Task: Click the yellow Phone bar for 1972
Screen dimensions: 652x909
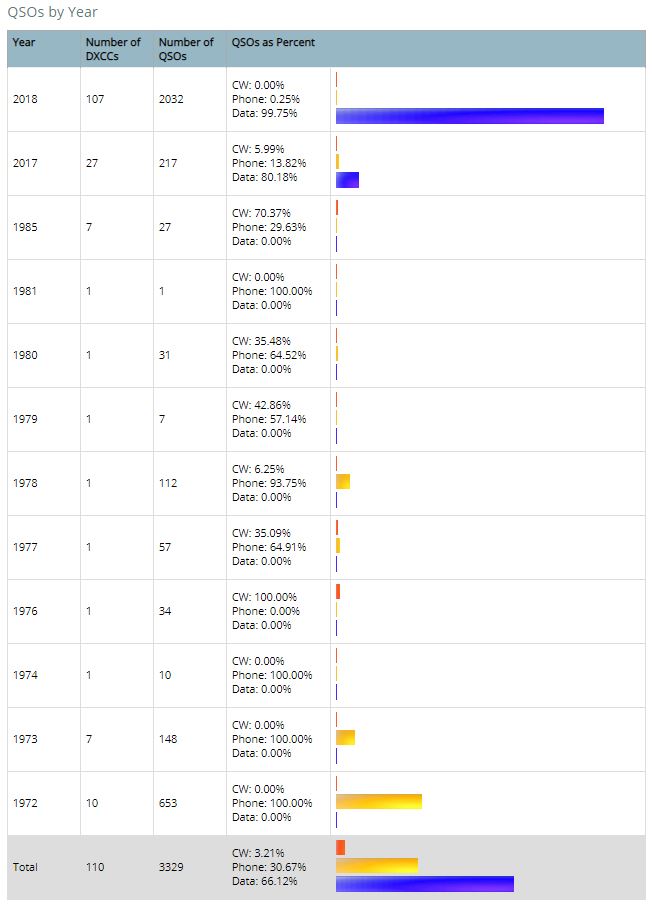Action: pyautogui.click(x=379, y=802)
